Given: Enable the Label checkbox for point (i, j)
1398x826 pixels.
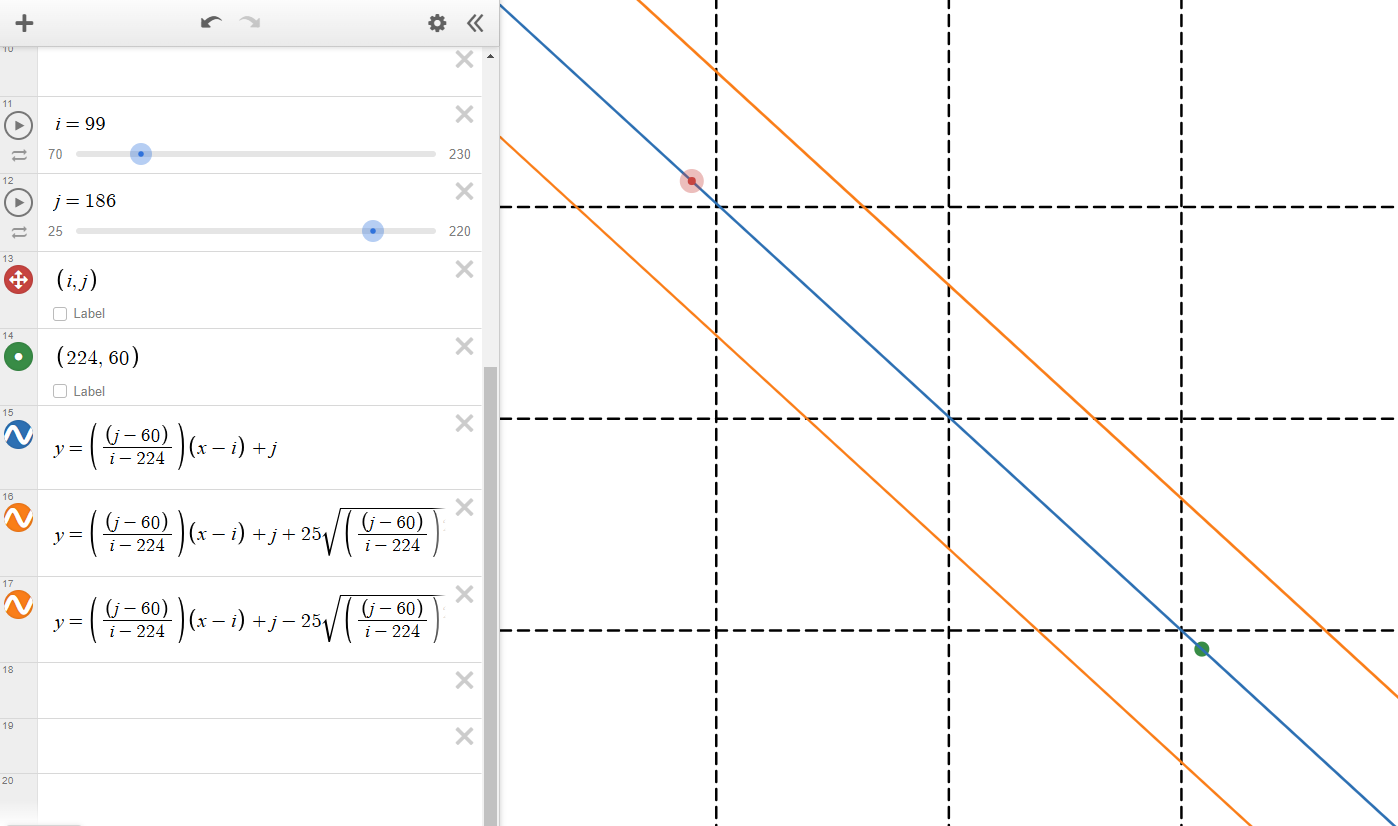Looking at the screenshot, I should click(x=60, y=314).
